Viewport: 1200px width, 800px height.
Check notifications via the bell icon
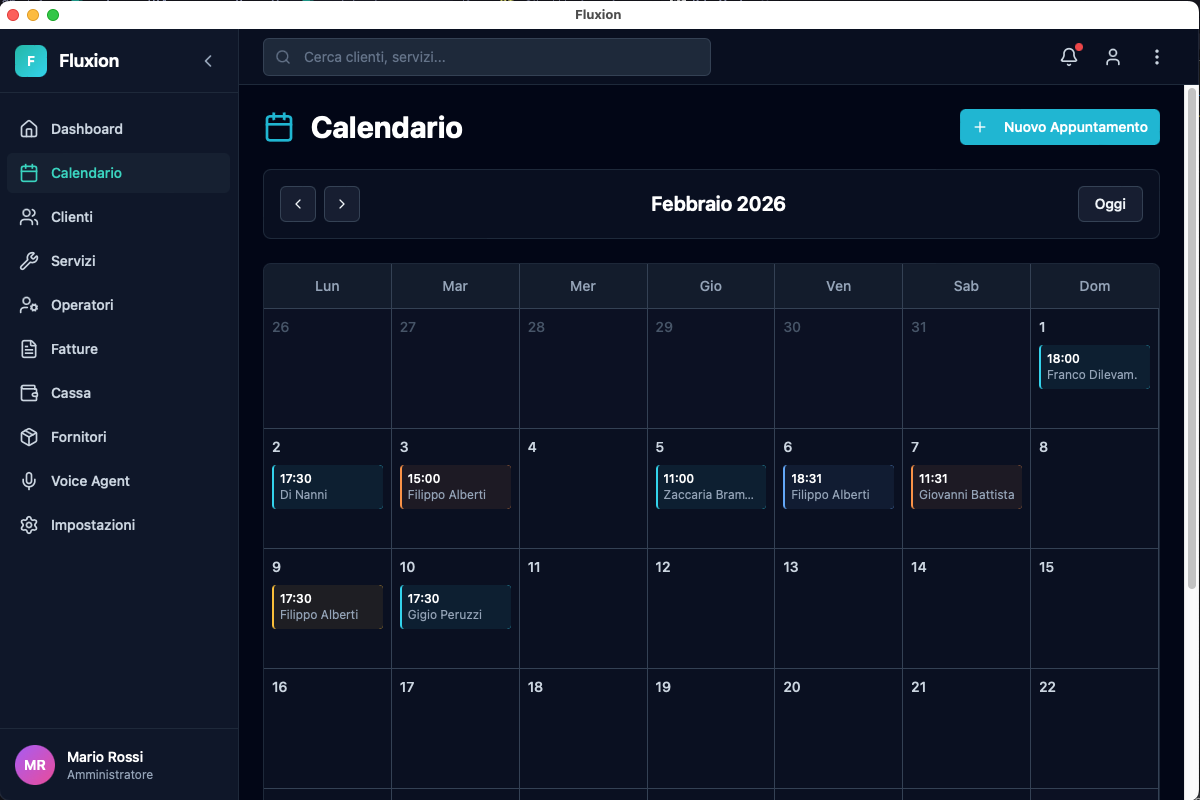click(x=1068, y=57)
